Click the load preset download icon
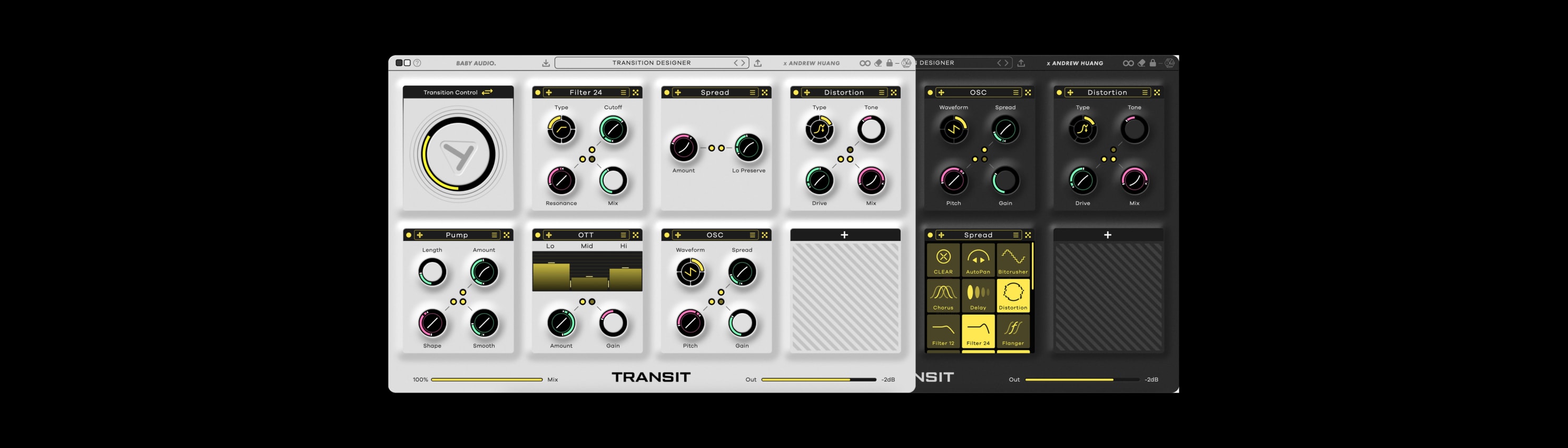 tap(546, 63)
